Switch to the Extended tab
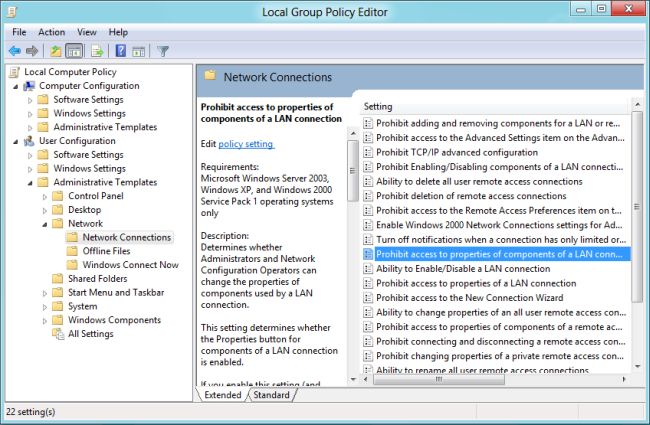 223,395
